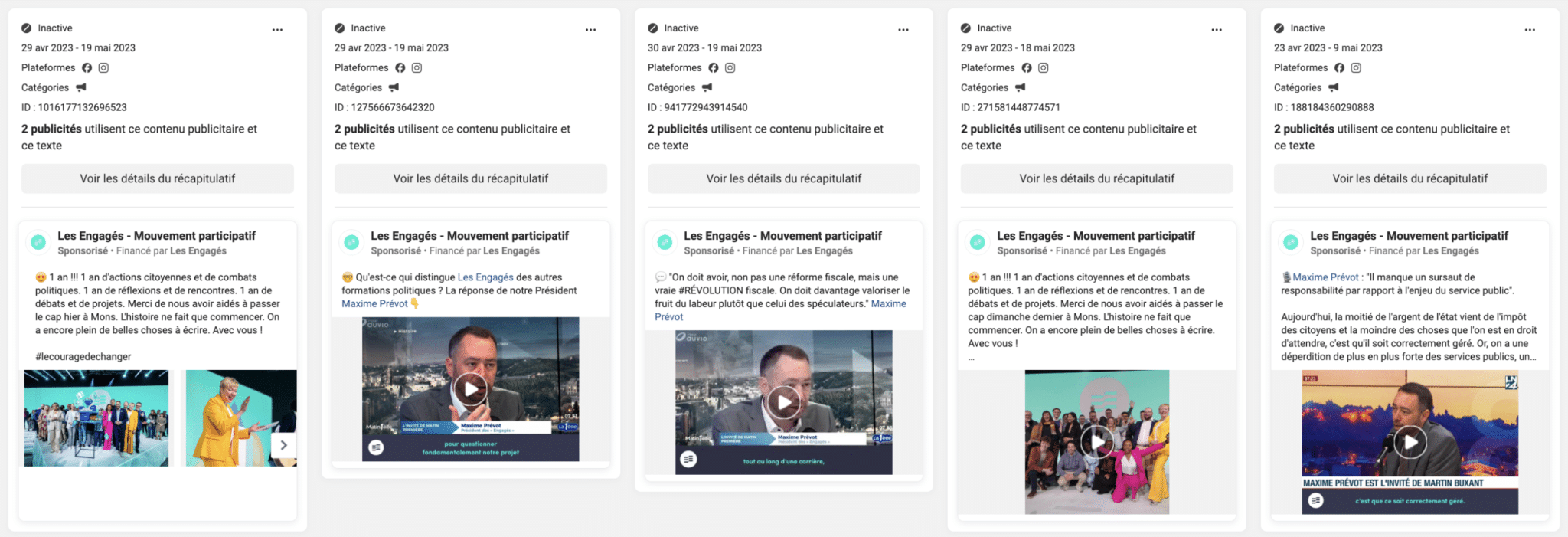This screenshot has height=537, width=1568.
Task: Play the Martin Buxant interview video
Action: click(1410, 442)
